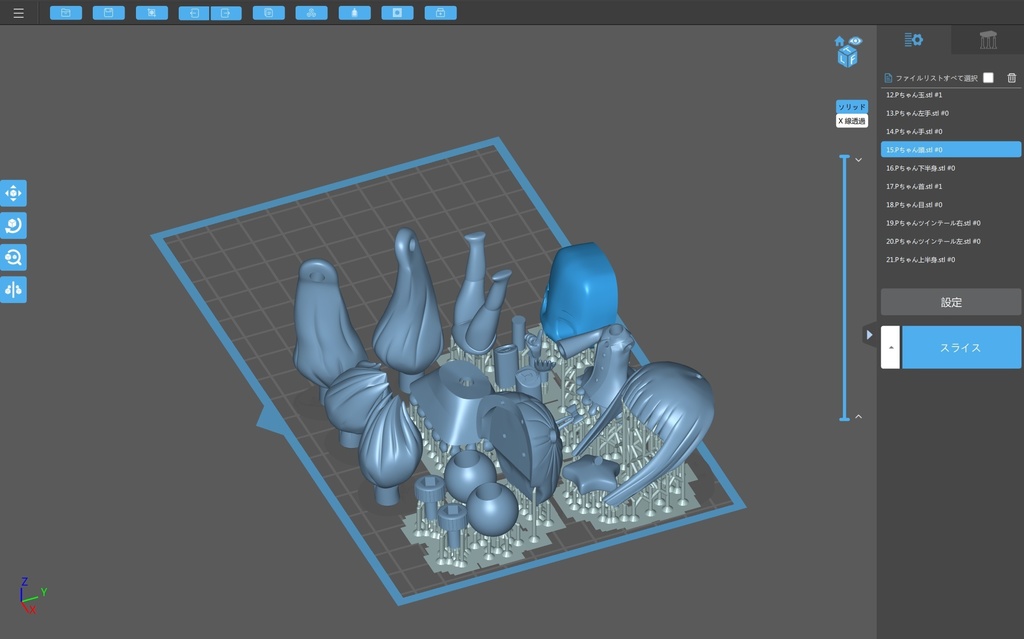The width and height of the screenshot is (1024, 639).
Task: Click the copy model toolbar icon
Action: click(x=268, y=13)
